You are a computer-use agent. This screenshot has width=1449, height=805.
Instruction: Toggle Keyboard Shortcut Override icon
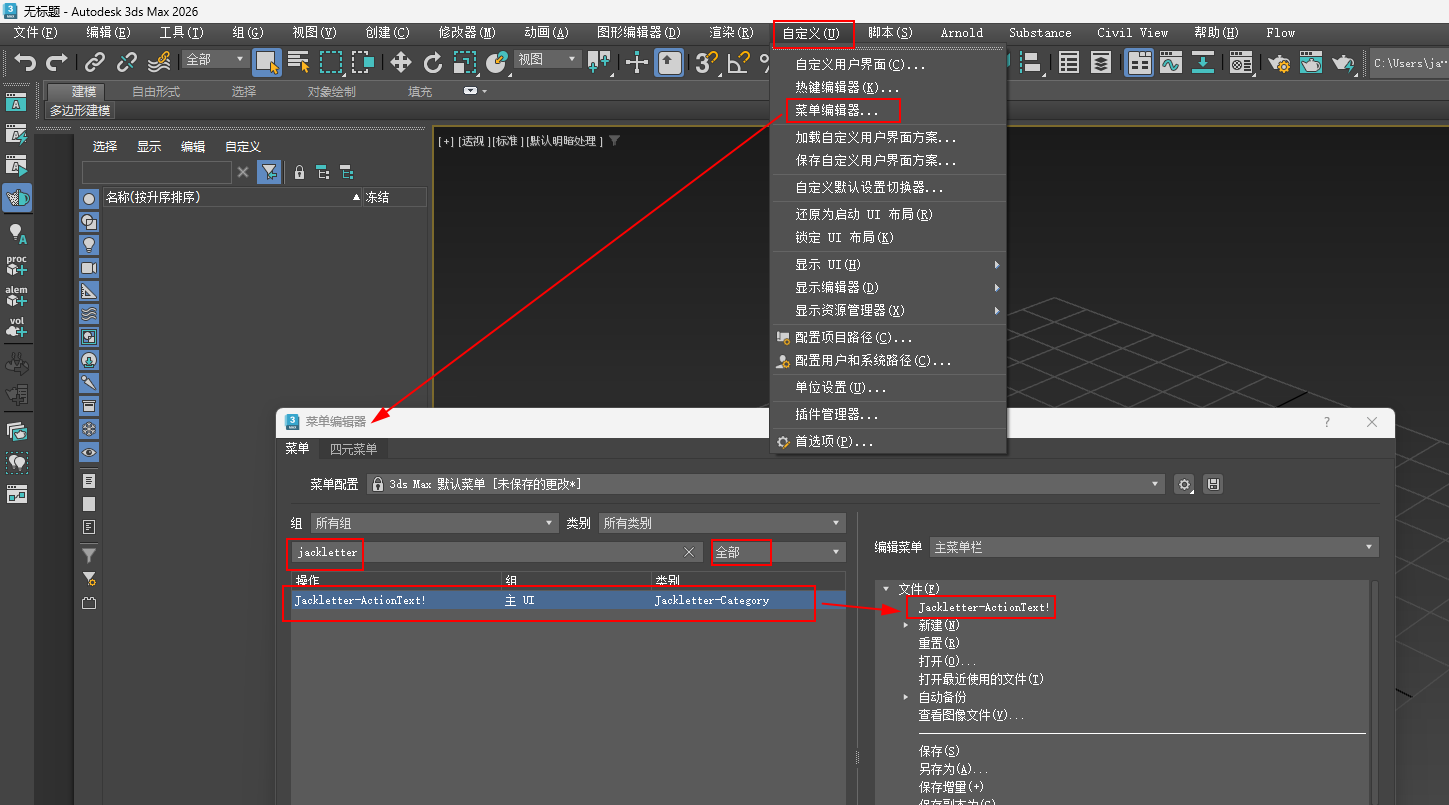[670, 63]
